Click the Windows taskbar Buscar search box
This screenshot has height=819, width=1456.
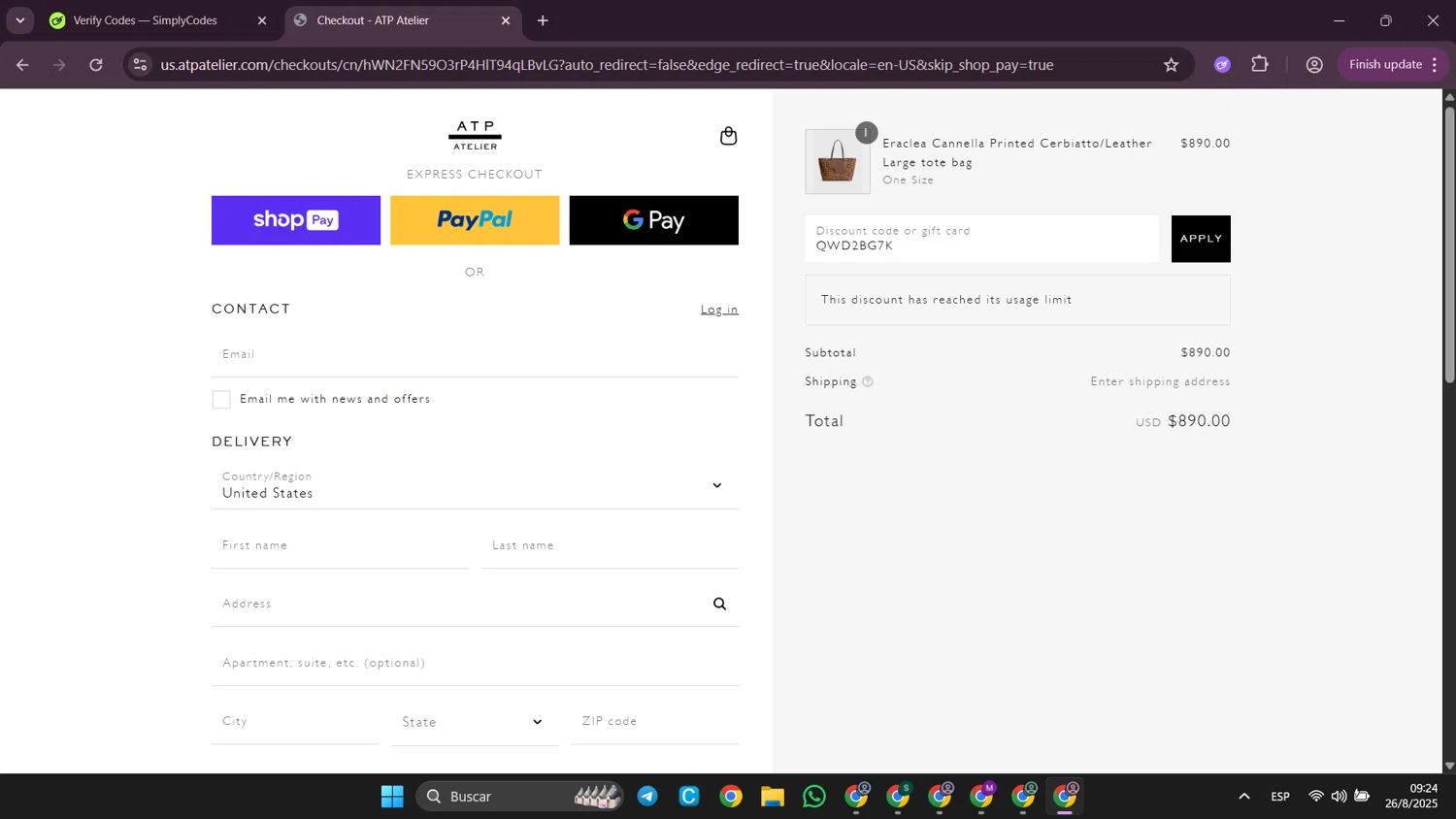coord(519,797)
